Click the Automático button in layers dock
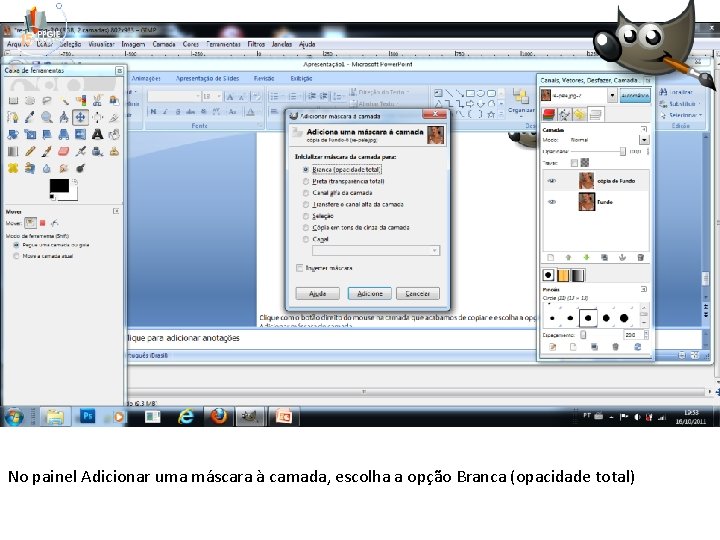The width and height of the screenshot is (720, 540). pyautogui.click(x=635, y=96)
